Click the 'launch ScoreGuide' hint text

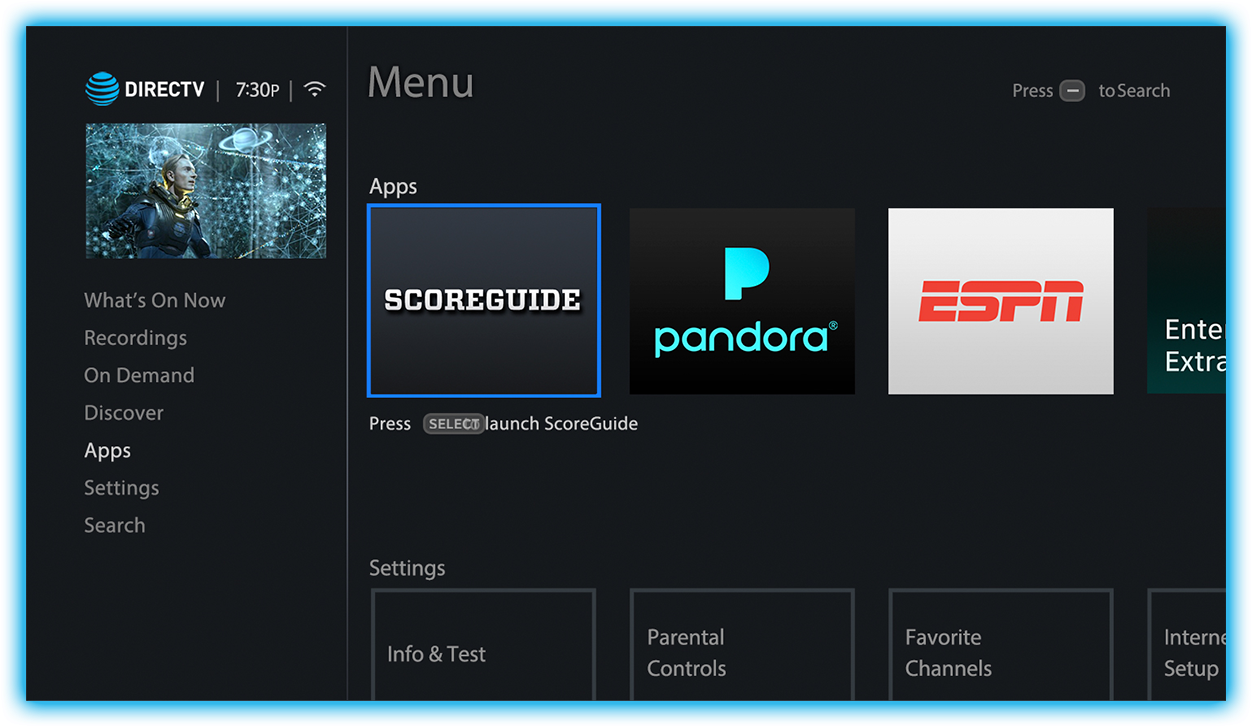[560, 424]
